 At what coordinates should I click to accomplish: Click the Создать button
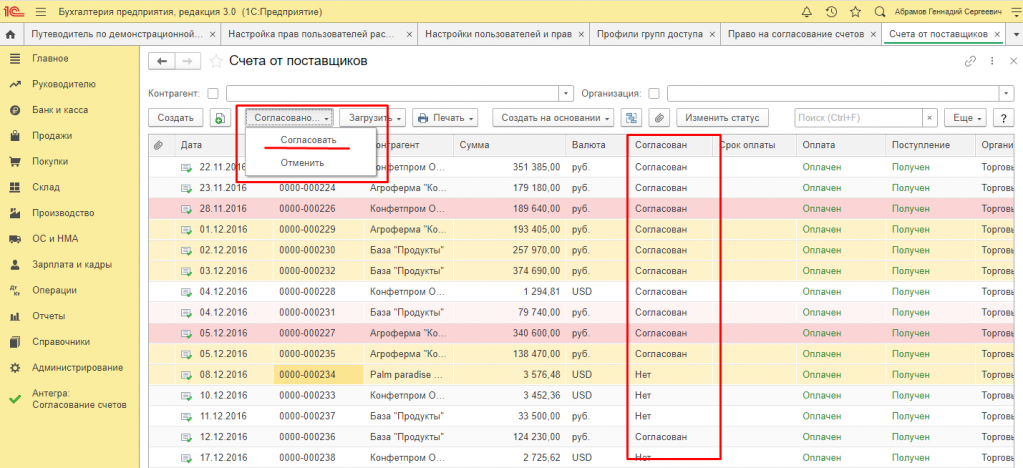[175, 118]
